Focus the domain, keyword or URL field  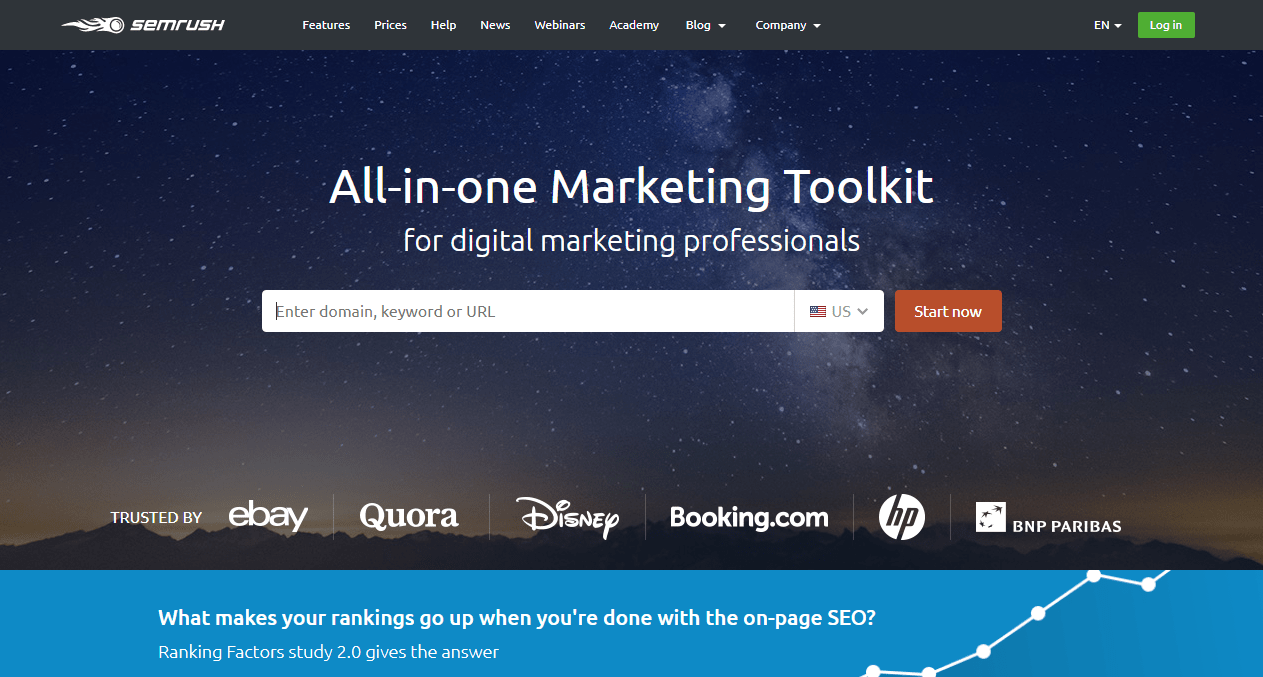point(528,311)
